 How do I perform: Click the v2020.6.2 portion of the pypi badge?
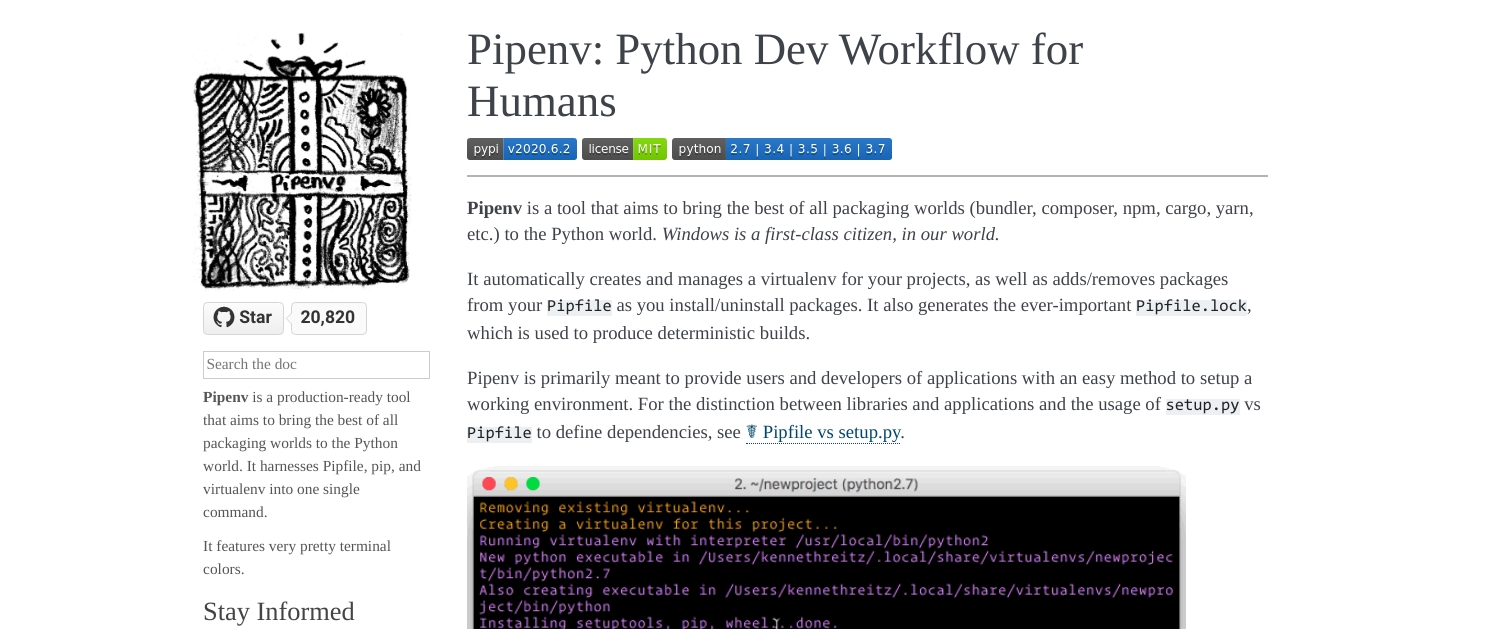[539, 148]
